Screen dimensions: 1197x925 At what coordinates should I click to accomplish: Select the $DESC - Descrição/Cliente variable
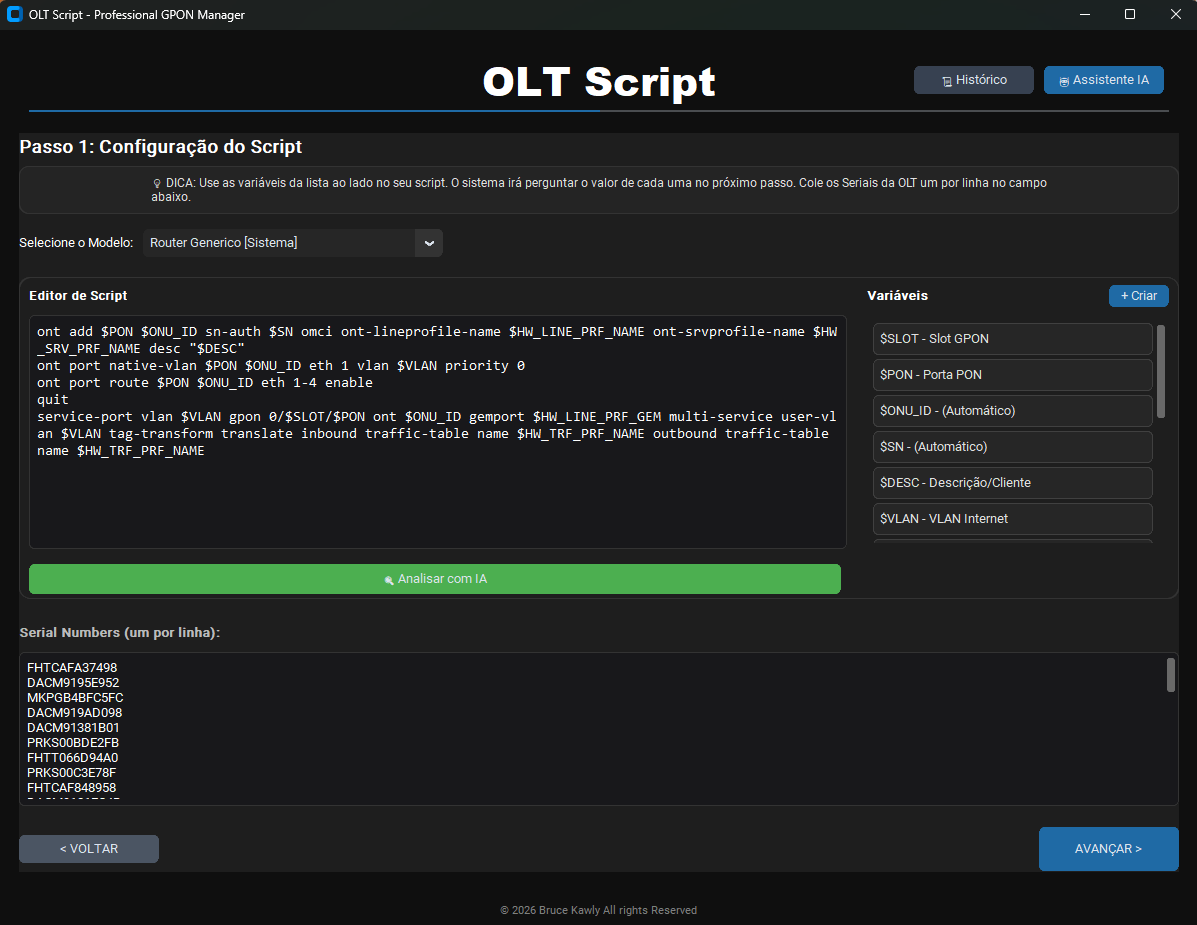(1012, 482)
